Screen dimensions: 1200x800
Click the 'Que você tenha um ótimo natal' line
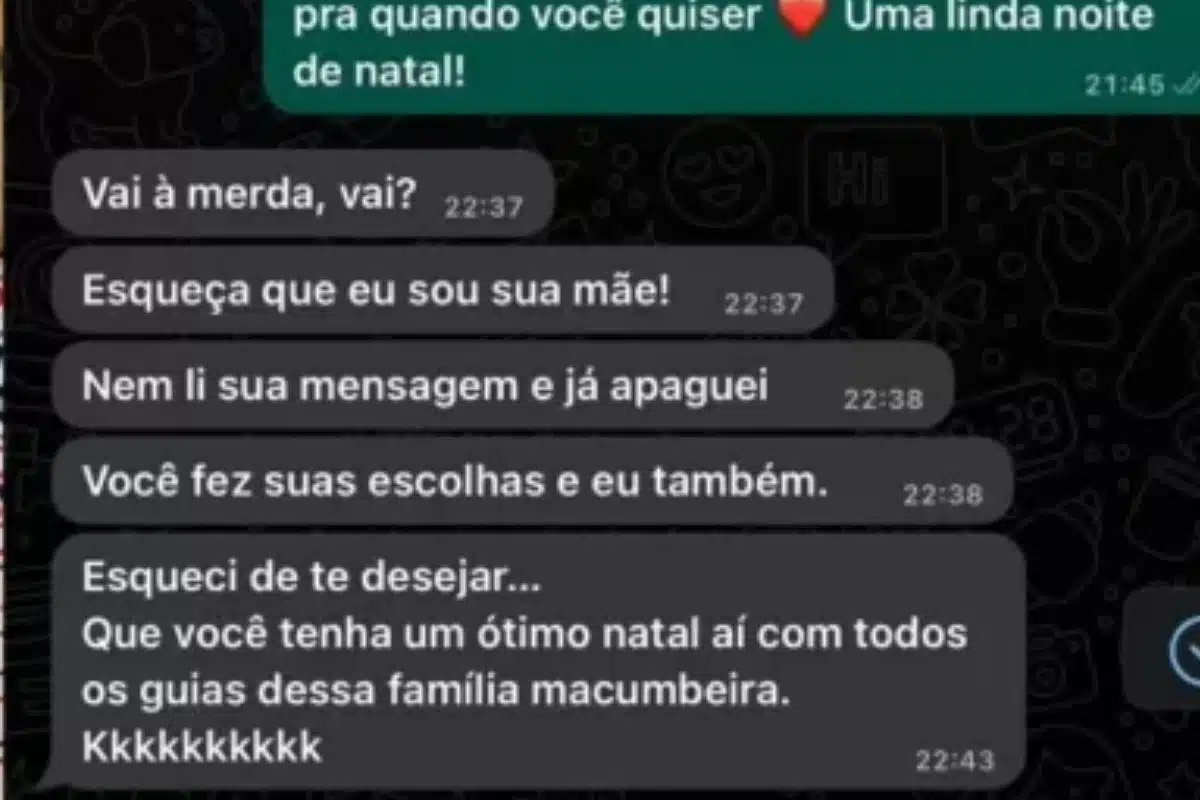point(388,634)
